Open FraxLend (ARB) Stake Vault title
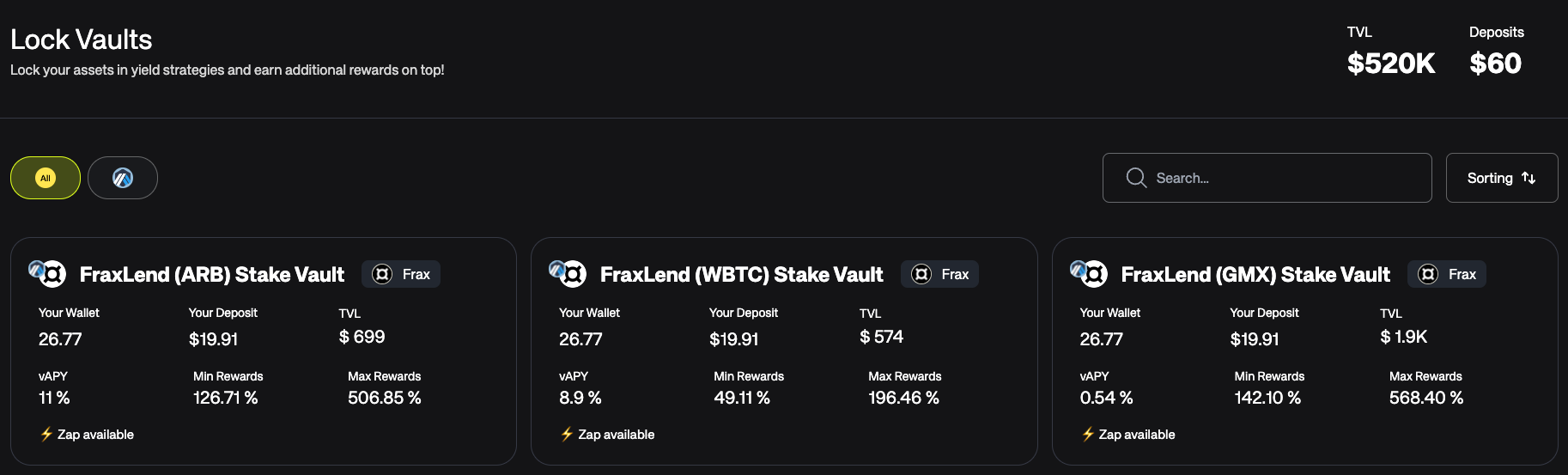This screenshot has width=1568, height=475. 212,275
